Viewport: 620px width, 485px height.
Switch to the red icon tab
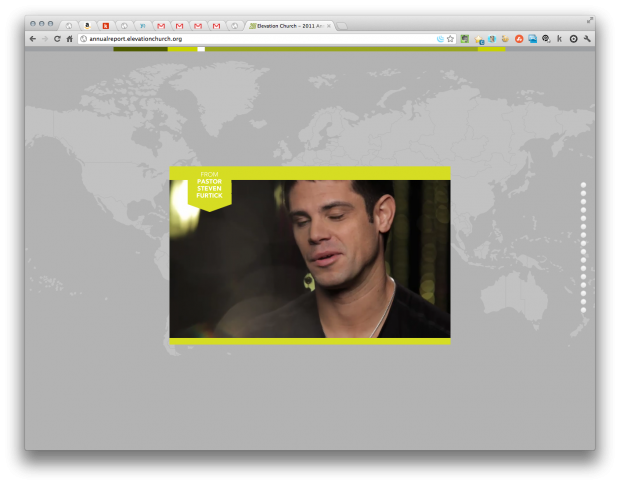click(106, 26)
